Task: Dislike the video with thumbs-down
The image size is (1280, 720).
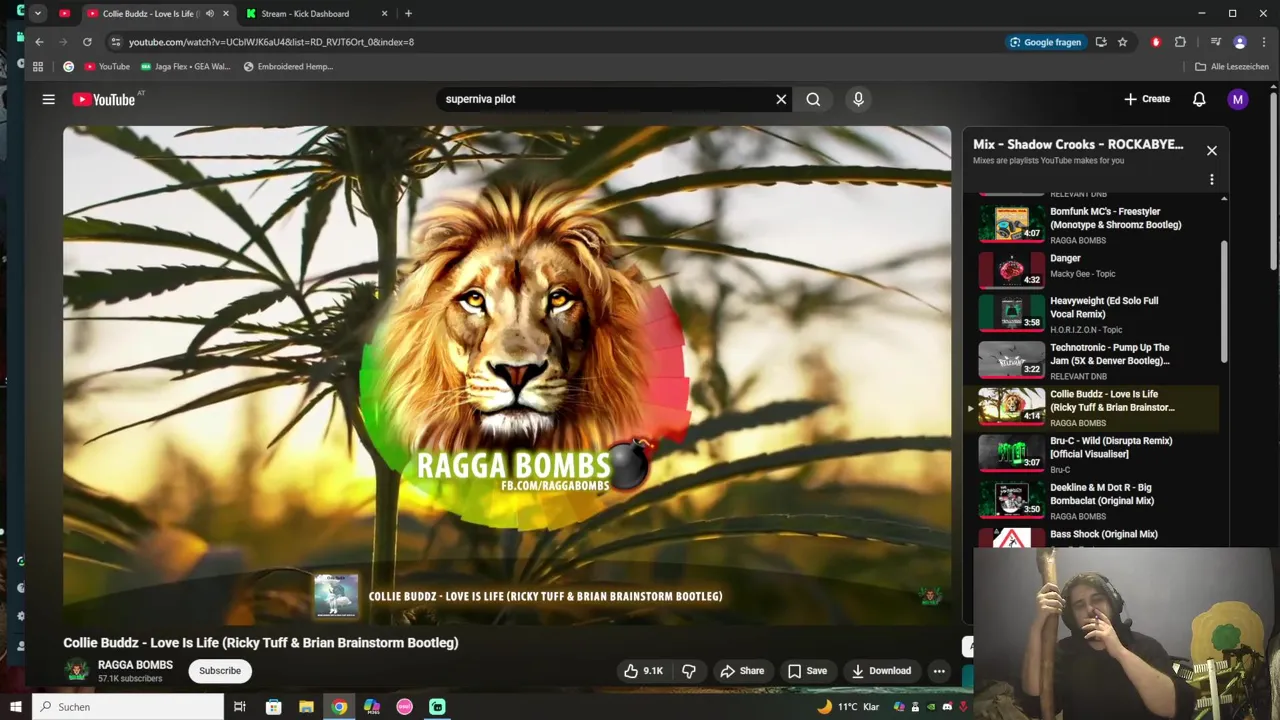Action: (x=689, y=671)
